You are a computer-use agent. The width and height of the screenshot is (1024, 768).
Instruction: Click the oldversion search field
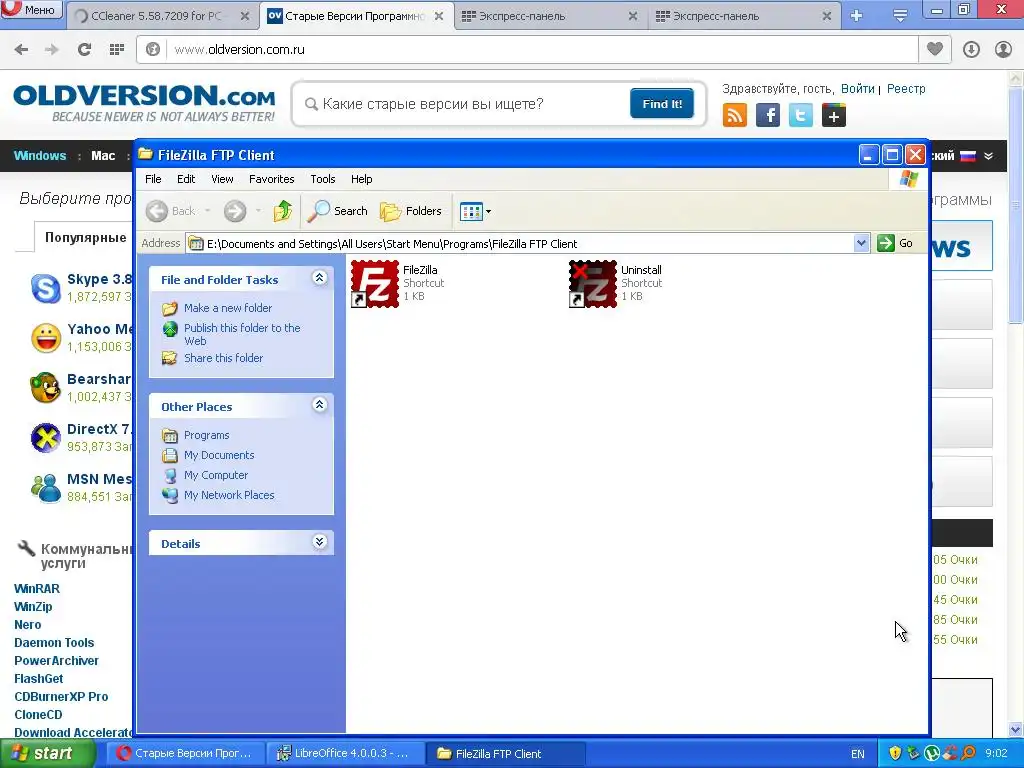pyautogui.click(x=465, y=104)
